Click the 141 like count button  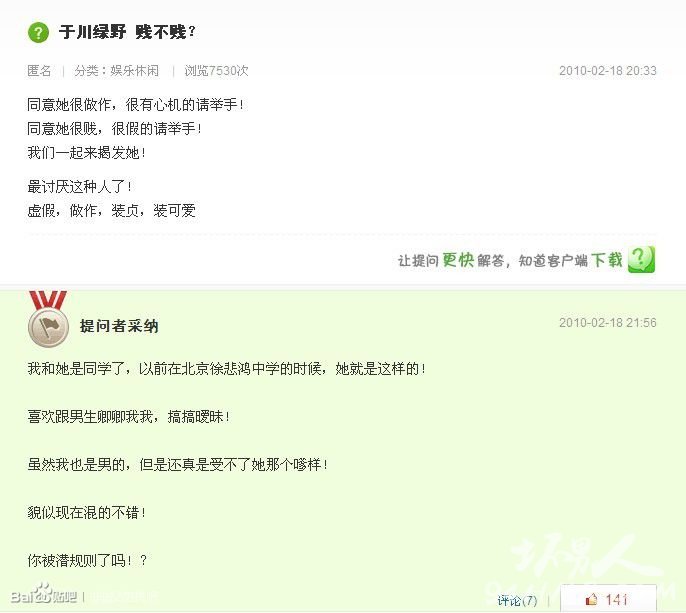click(x=608, y=599)
